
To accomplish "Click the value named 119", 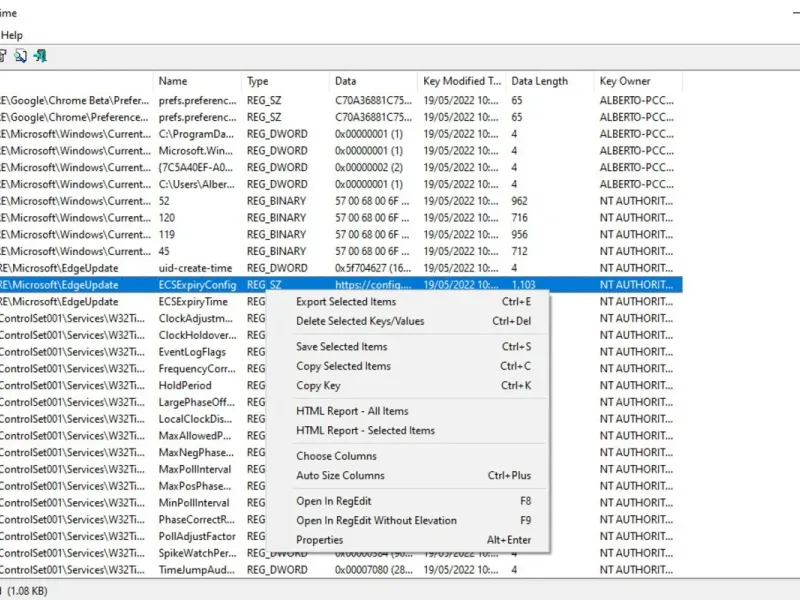I will coord(167,235).
